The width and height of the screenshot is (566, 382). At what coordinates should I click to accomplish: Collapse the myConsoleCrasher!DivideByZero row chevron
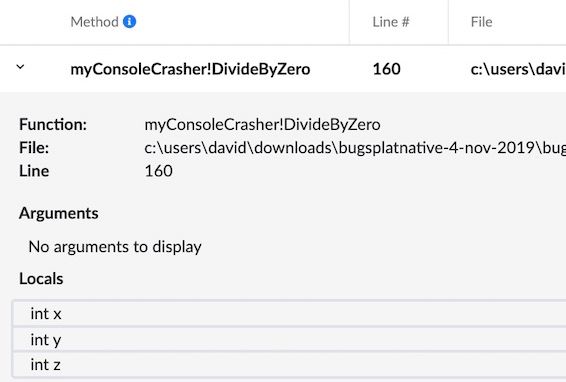(x=21, y=67)
